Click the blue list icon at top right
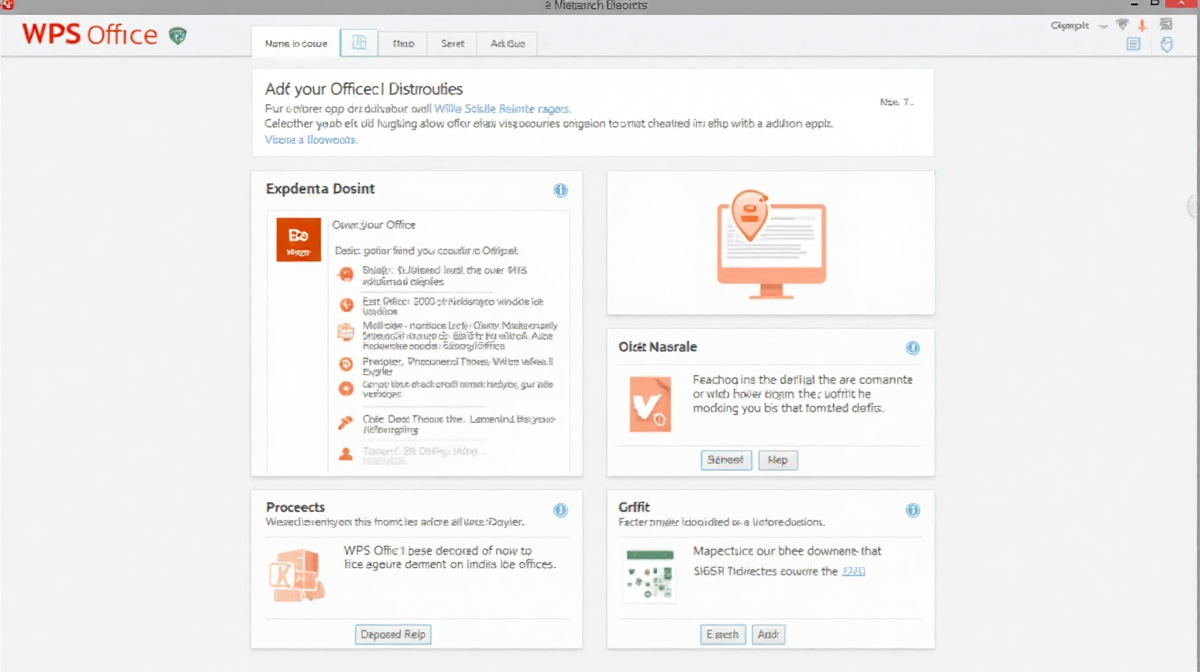Image resolution: width=1200 pixels, height=672 pixels. pos(1133,44)
